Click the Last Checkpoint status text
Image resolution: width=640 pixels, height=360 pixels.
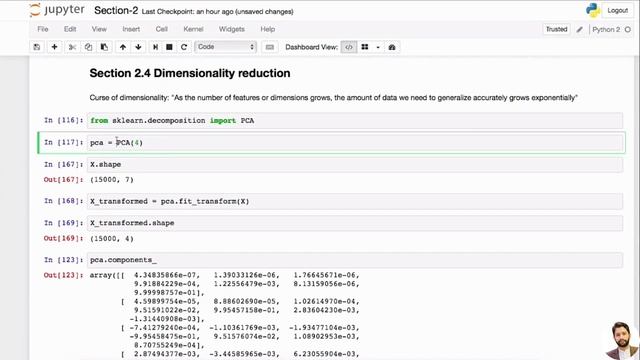[217, 12]
